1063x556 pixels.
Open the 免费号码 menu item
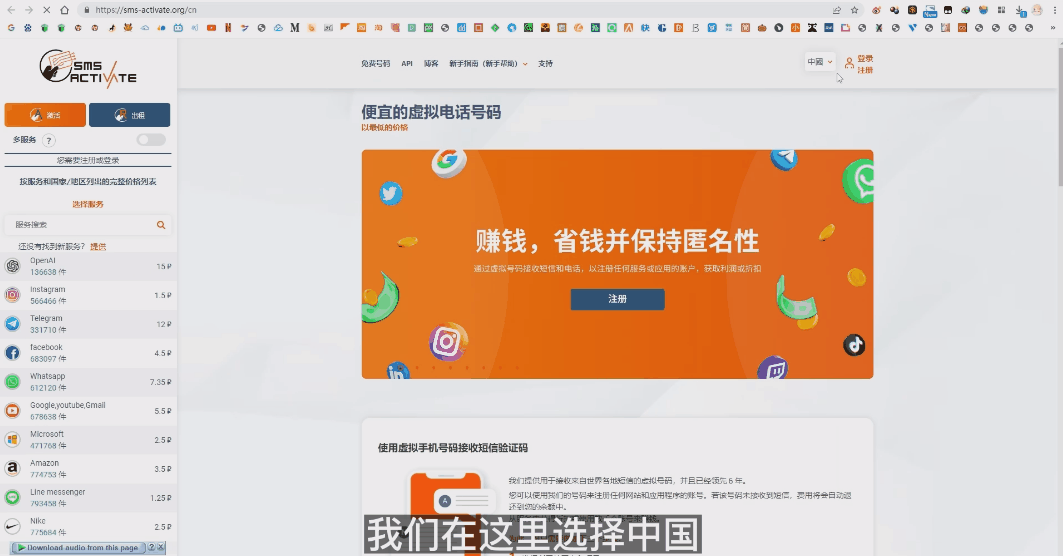(376, 64)
